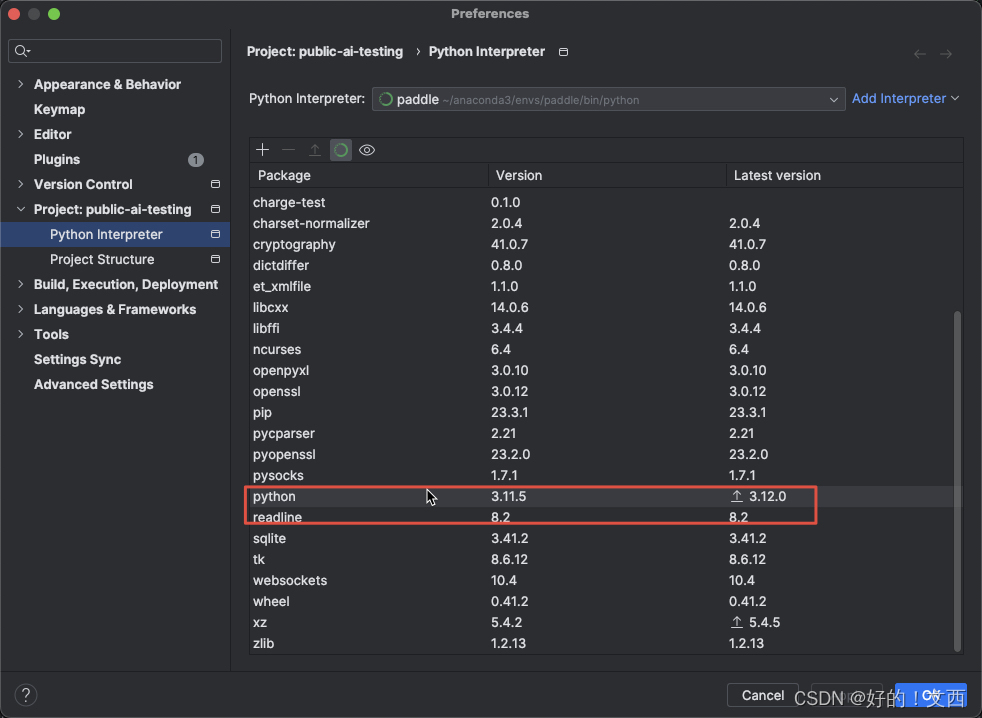The image size is (982, 718).
Task: Open the Plugins settings page
Action: (x=56, y=159)
